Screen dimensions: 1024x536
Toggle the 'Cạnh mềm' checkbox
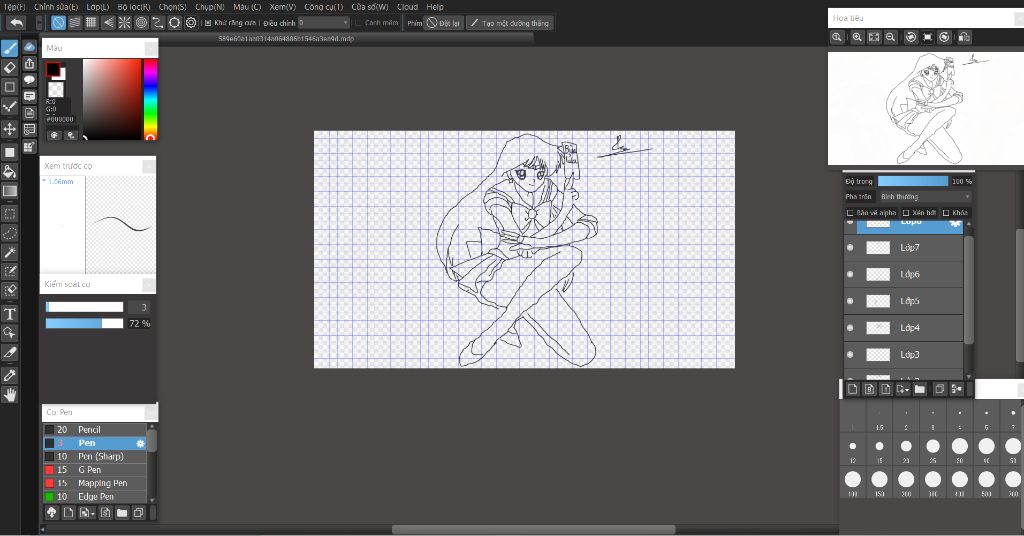click(x=358, y=23)
